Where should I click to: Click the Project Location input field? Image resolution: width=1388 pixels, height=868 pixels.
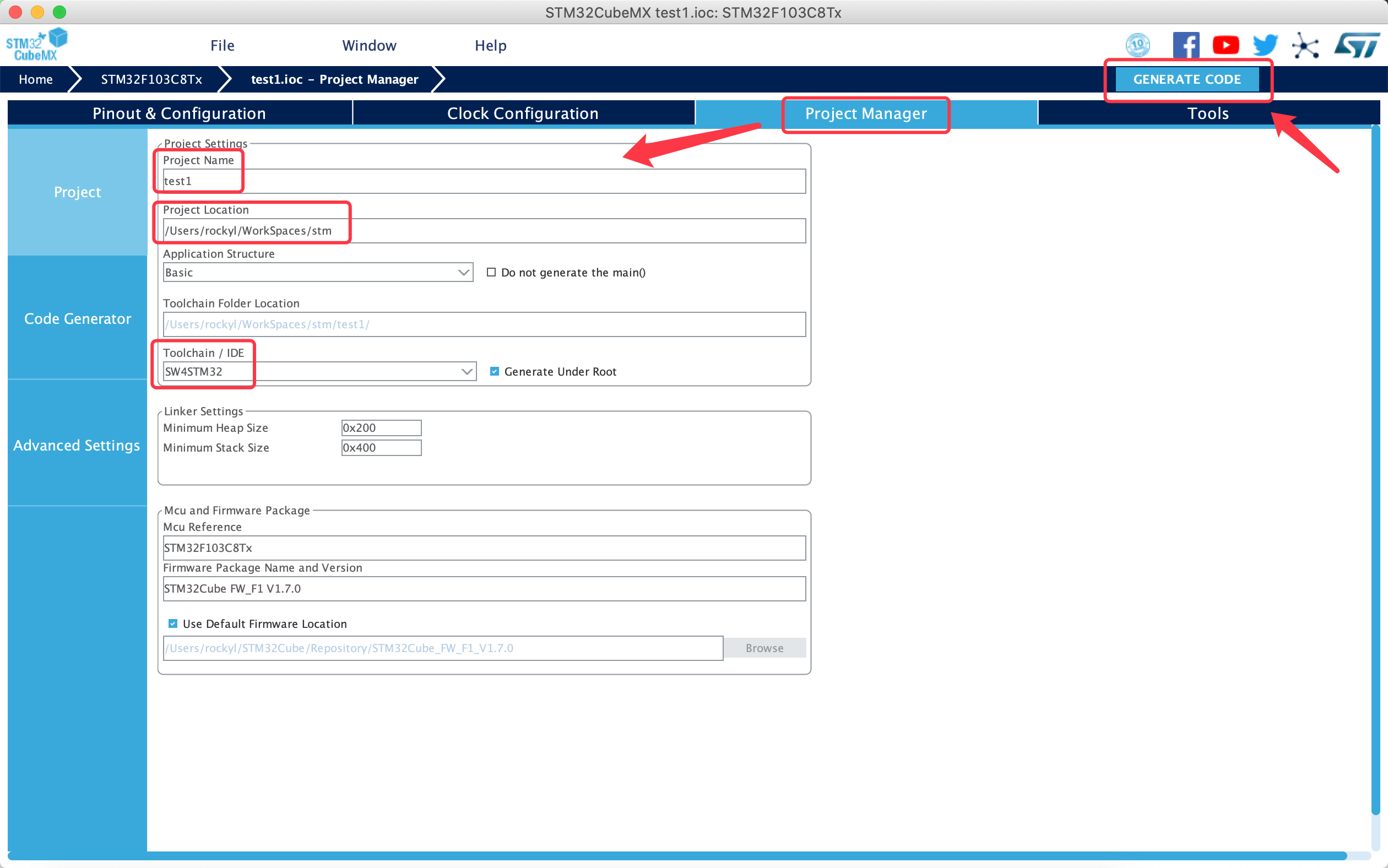485,231
